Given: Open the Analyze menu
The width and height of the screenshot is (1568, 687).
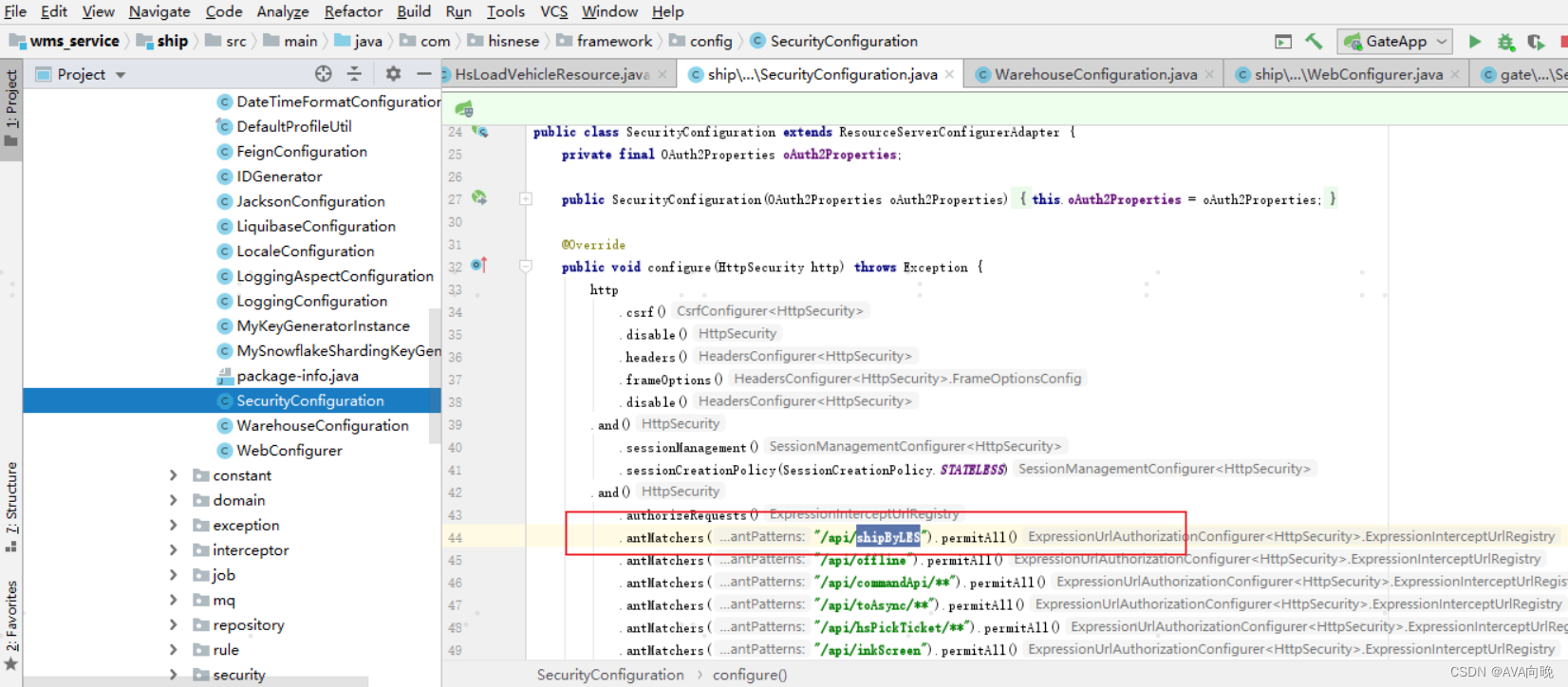Looking at the screenshot, I should tap(283, 11).
